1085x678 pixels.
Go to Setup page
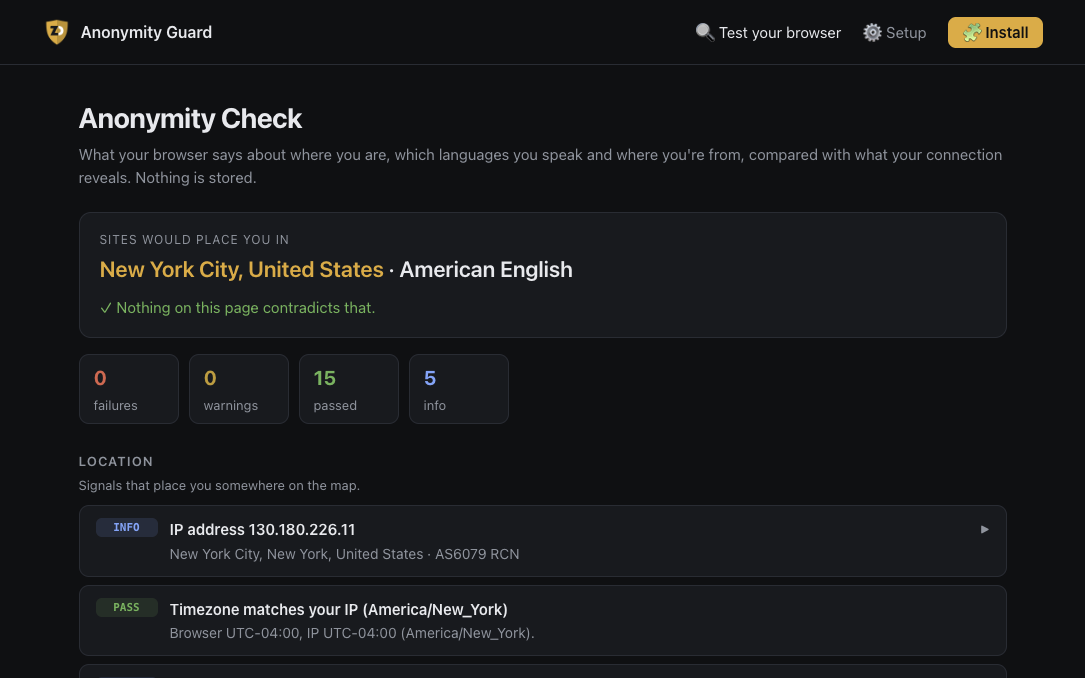(894, 33)
